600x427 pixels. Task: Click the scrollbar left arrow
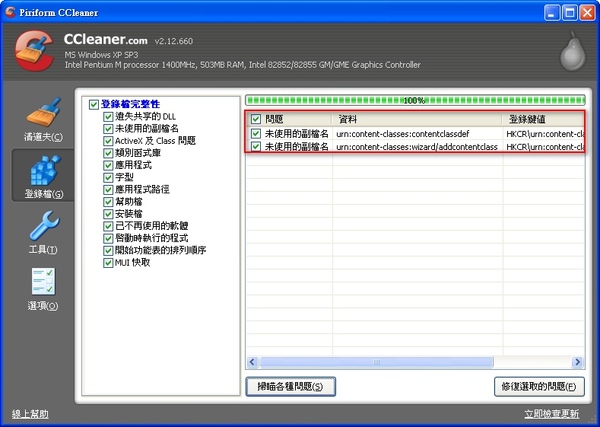(x=252, y=362)
